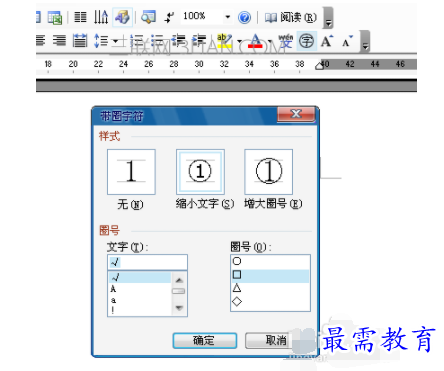The image size is (444, 371).
Task: Toggle the Drawing toolbar icon
Action: [122, 17]
